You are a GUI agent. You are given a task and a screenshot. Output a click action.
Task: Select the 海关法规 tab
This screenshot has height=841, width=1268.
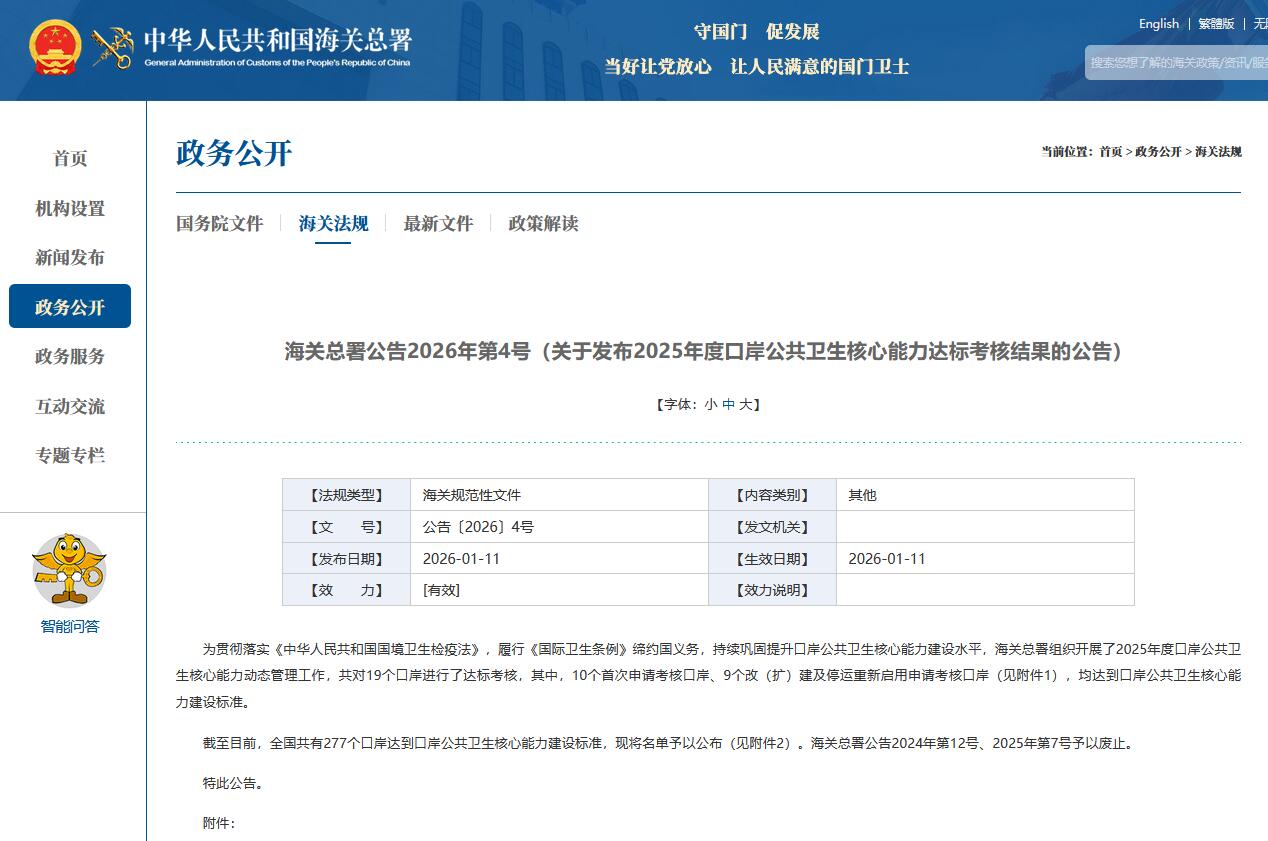(333, 223)
